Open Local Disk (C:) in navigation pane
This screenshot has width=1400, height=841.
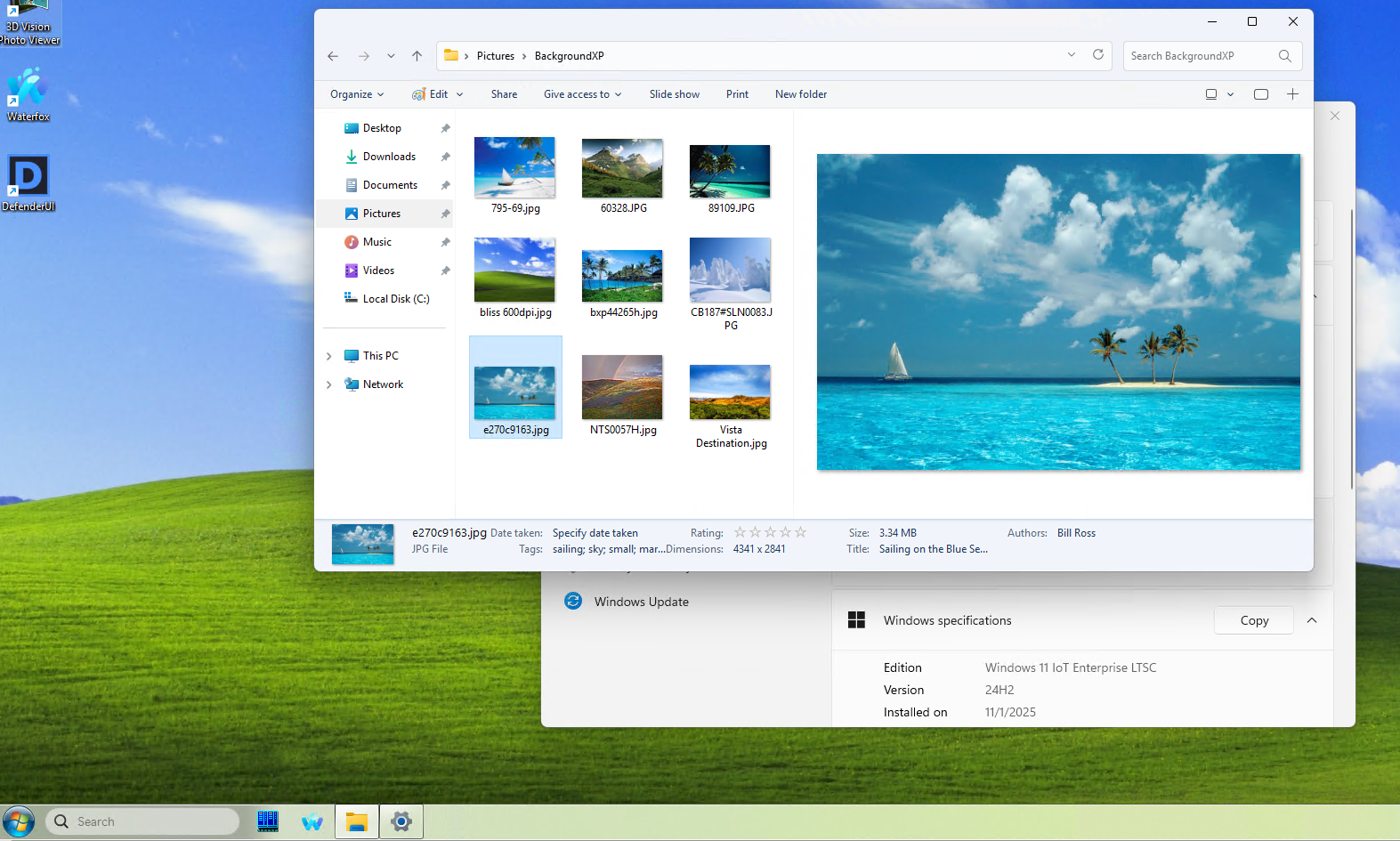coord(396,299)
